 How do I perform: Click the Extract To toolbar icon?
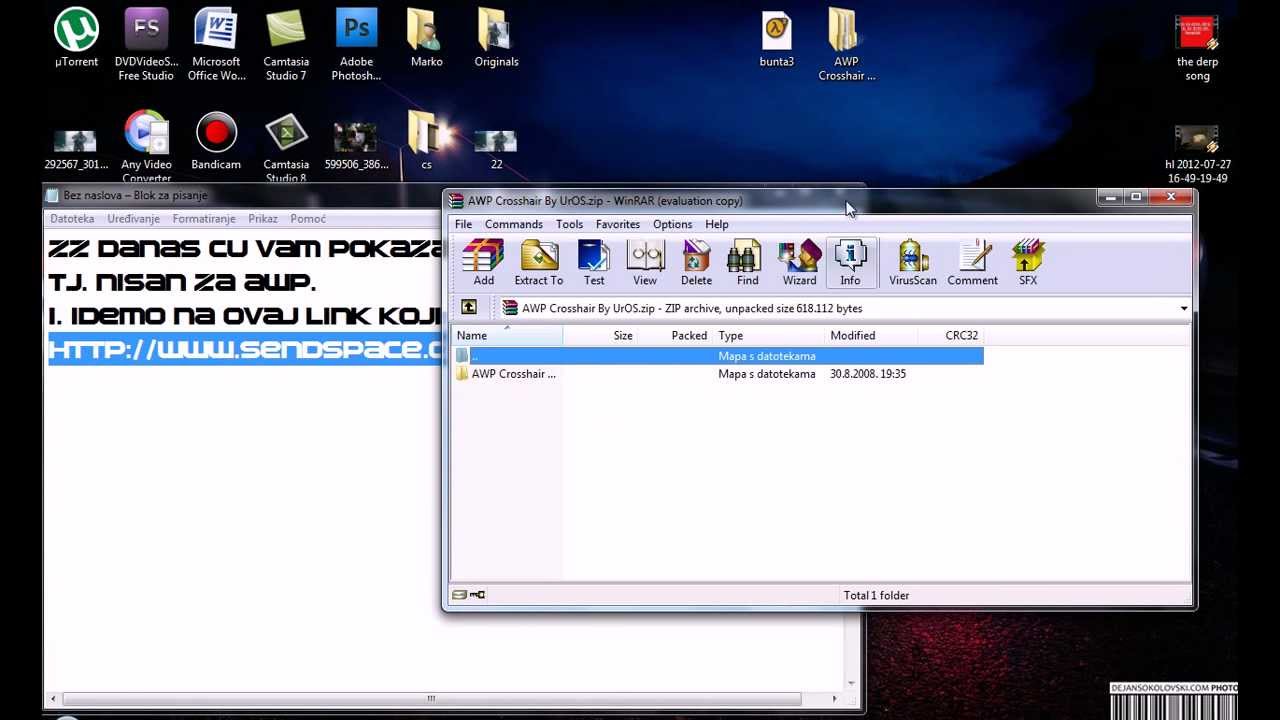point(538,263)
